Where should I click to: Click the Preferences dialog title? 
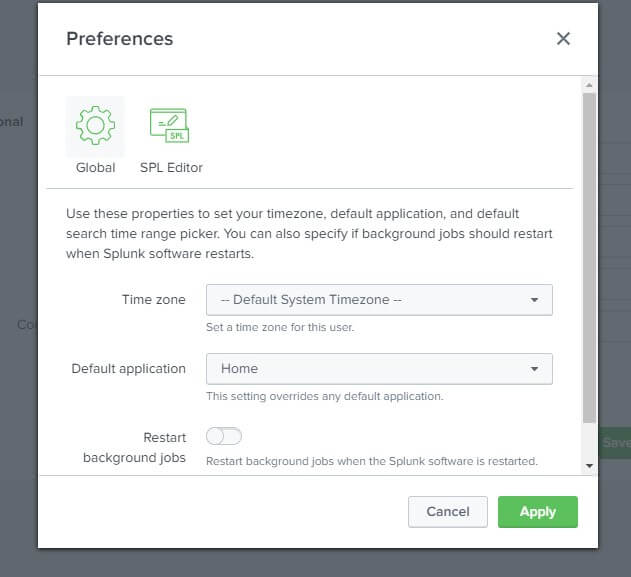[120, 39]
